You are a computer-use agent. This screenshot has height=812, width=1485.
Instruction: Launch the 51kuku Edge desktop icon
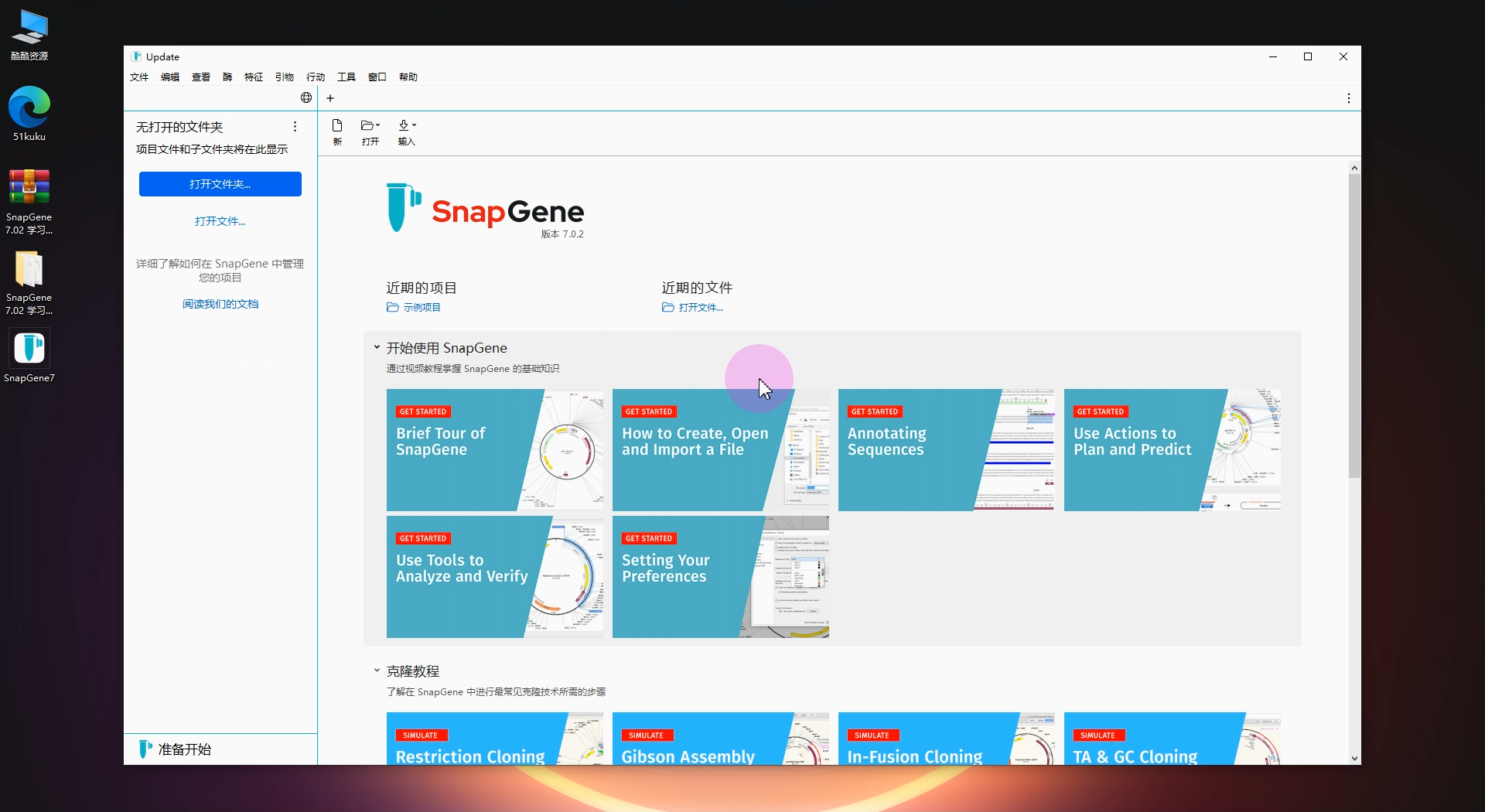click(29, 108)
